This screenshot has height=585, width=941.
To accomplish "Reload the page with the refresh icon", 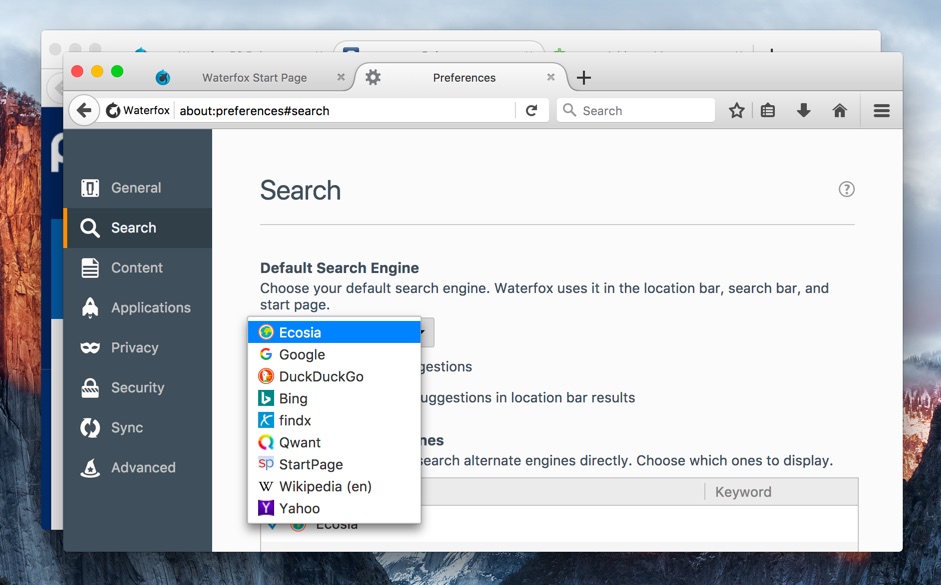I will click(x=531, y=111).
